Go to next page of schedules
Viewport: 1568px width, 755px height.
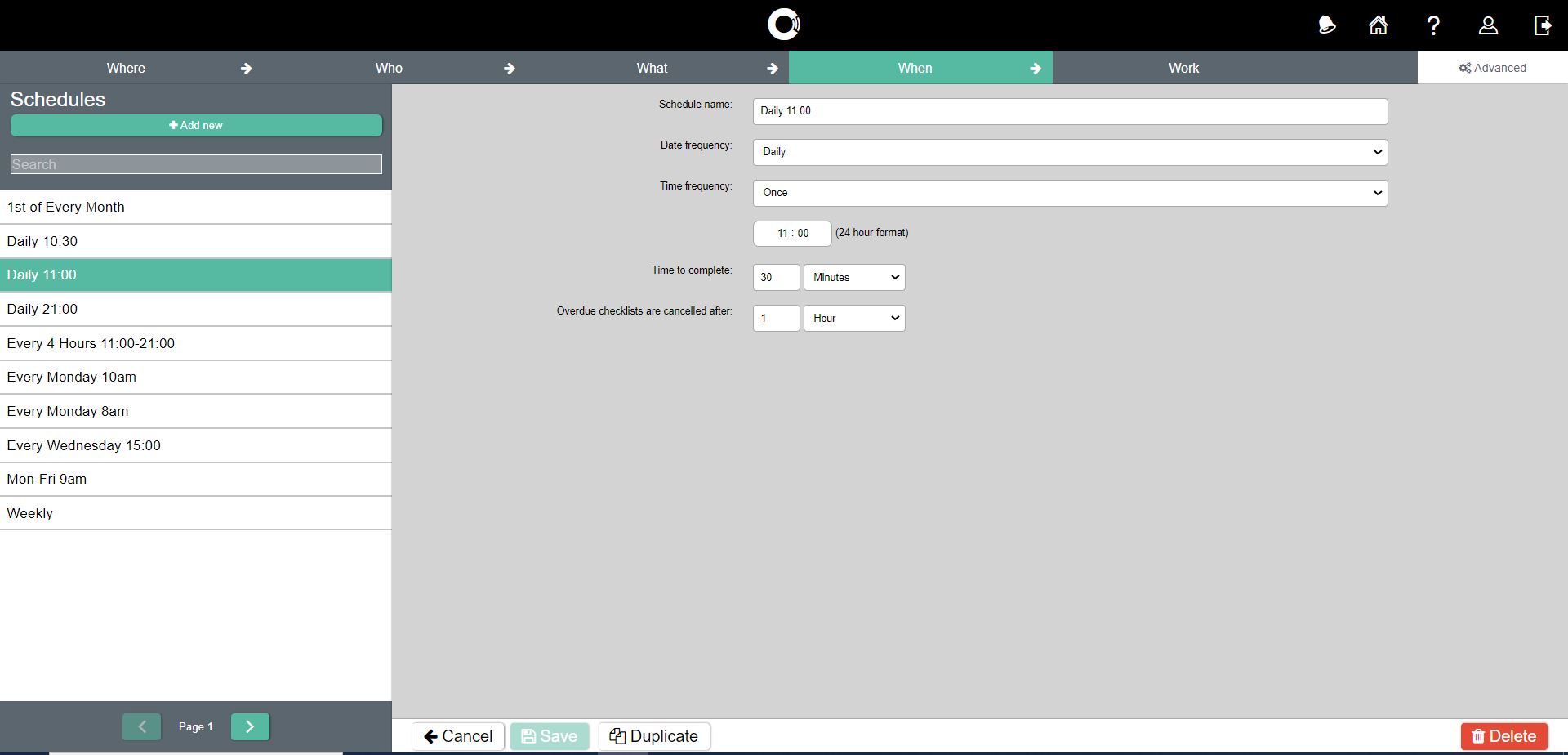[x=250, y=726]
